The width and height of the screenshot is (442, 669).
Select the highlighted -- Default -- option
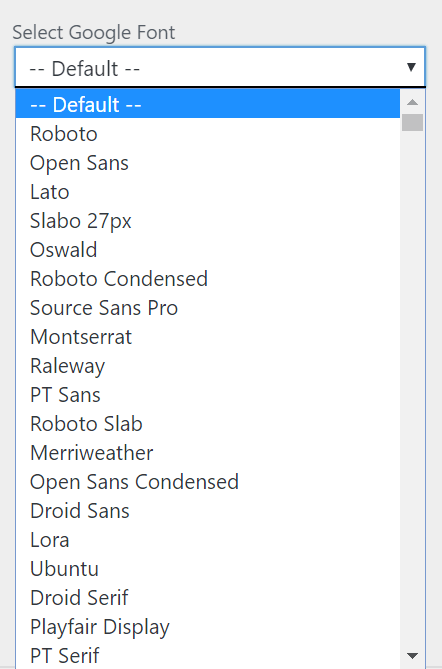tap(208, 104)
